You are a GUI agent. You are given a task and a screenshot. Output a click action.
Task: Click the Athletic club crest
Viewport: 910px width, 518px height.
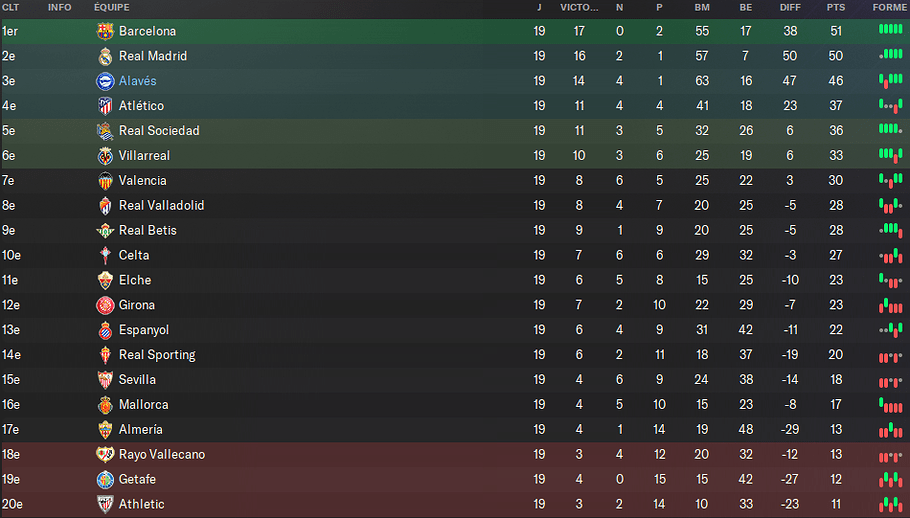[105, 505]
